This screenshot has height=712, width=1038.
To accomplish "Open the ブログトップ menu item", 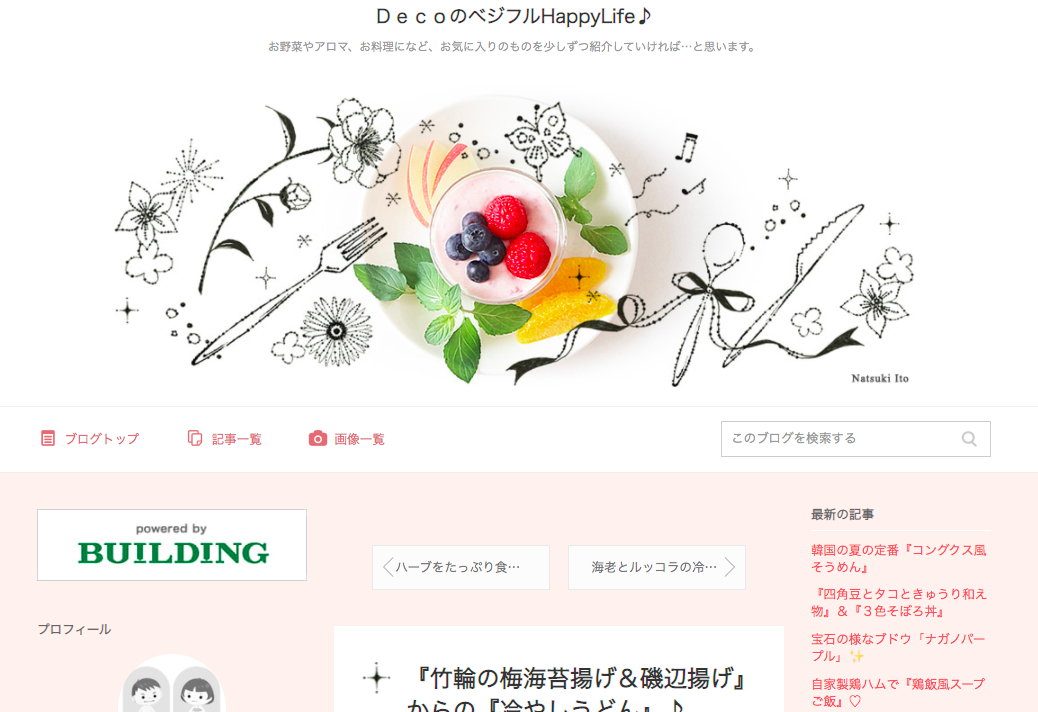I will coord(90,439).
